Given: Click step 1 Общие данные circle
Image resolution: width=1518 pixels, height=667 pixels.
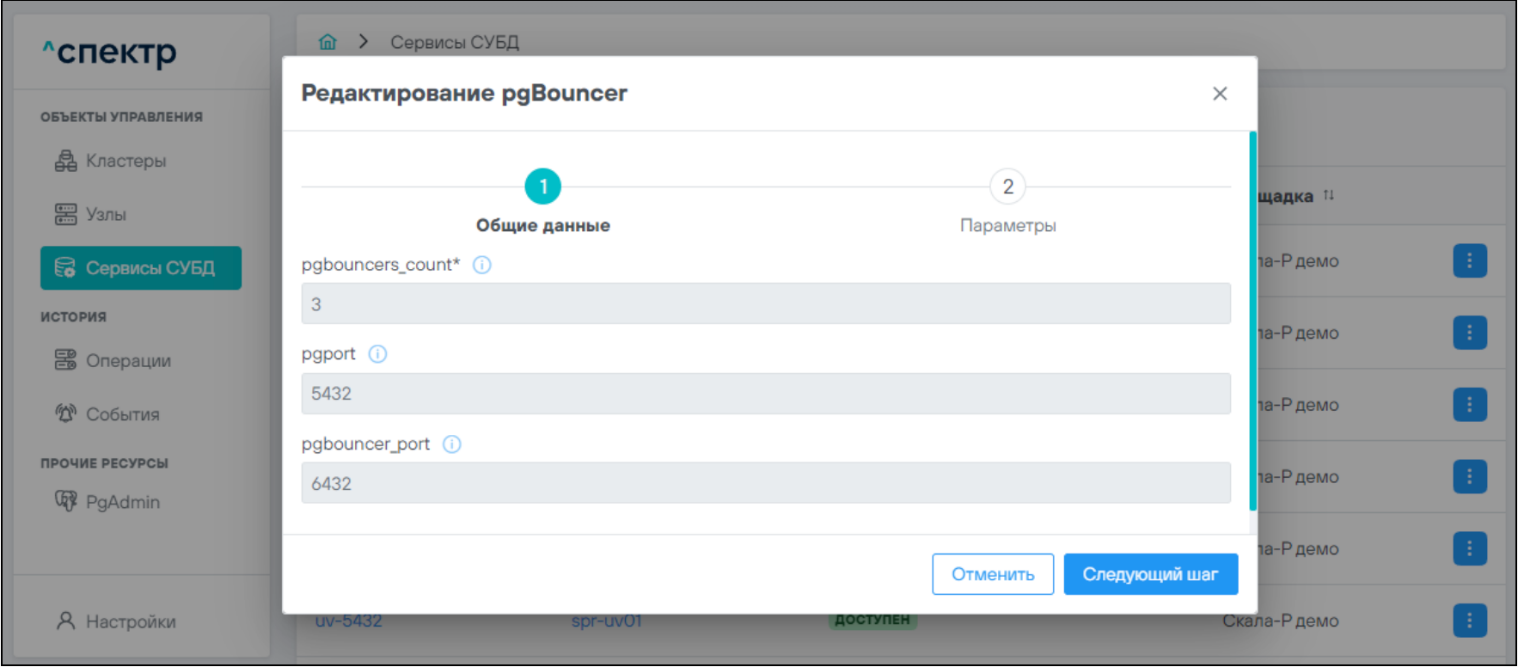Looking at the screenshot, I should pos(543,187).
